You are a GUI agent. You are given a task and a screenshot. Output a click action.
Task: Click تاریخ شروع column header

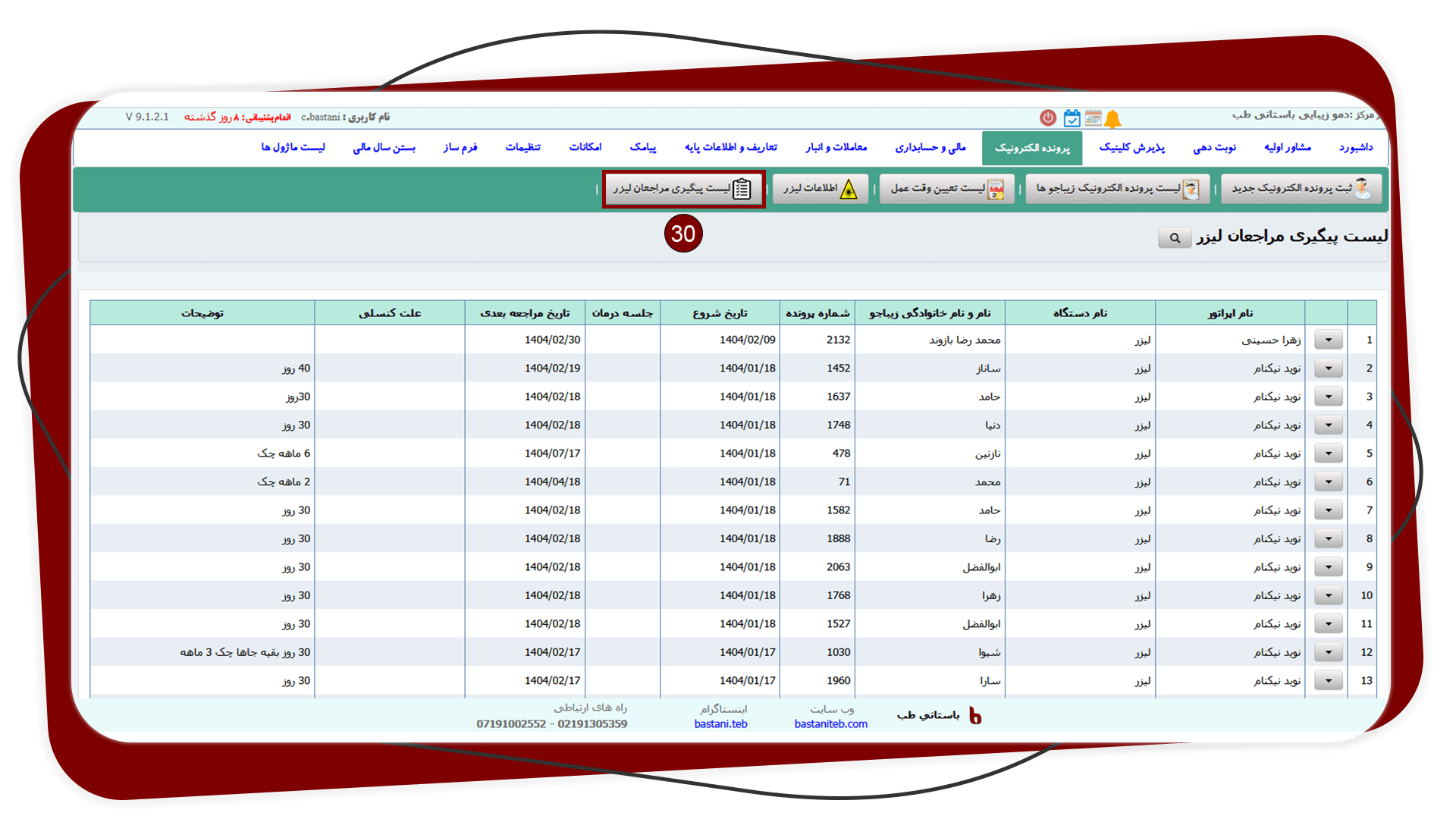(720, 313)
